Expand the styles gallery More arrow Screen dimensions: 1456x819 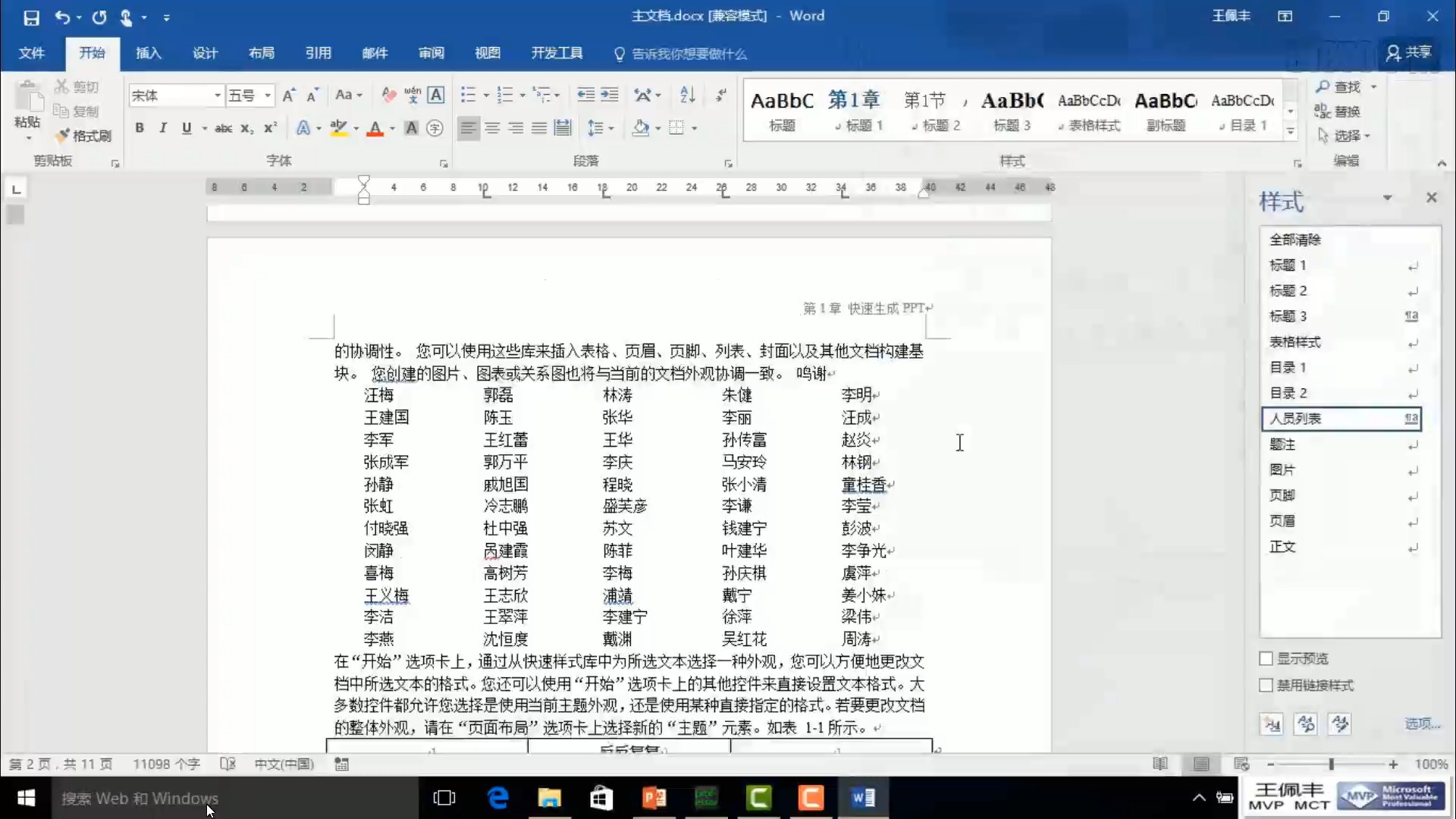pos(1291,132)
